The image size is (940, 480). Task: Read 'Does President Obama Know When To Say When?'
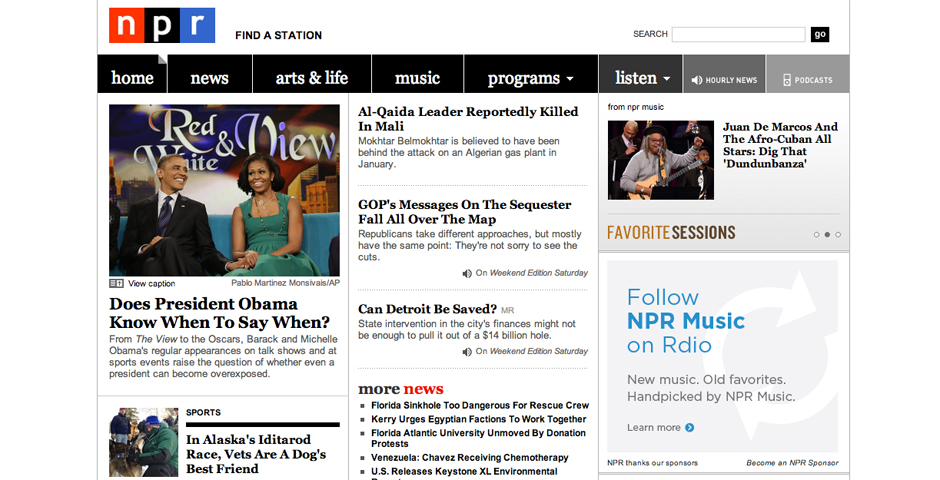(219, 313)
